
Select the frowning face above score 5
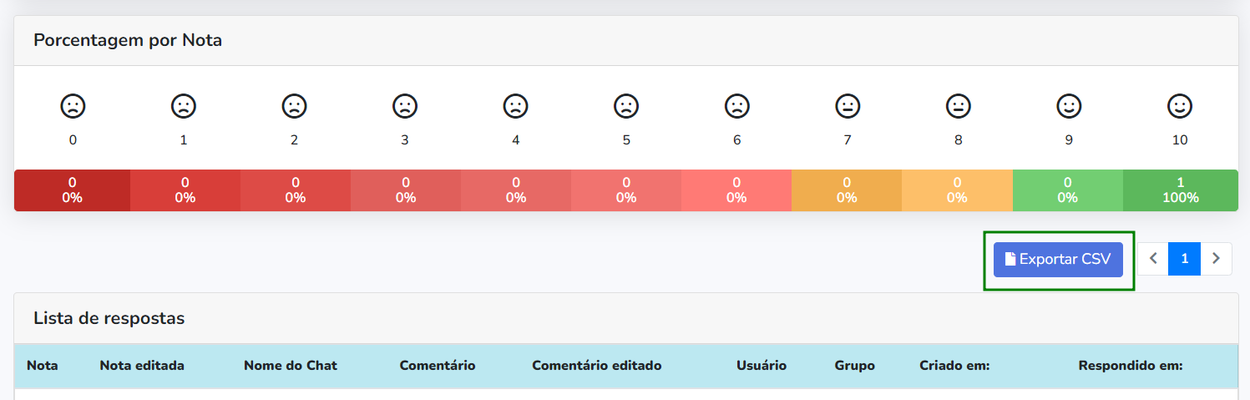pyautogui.click(x=626, y=105)
